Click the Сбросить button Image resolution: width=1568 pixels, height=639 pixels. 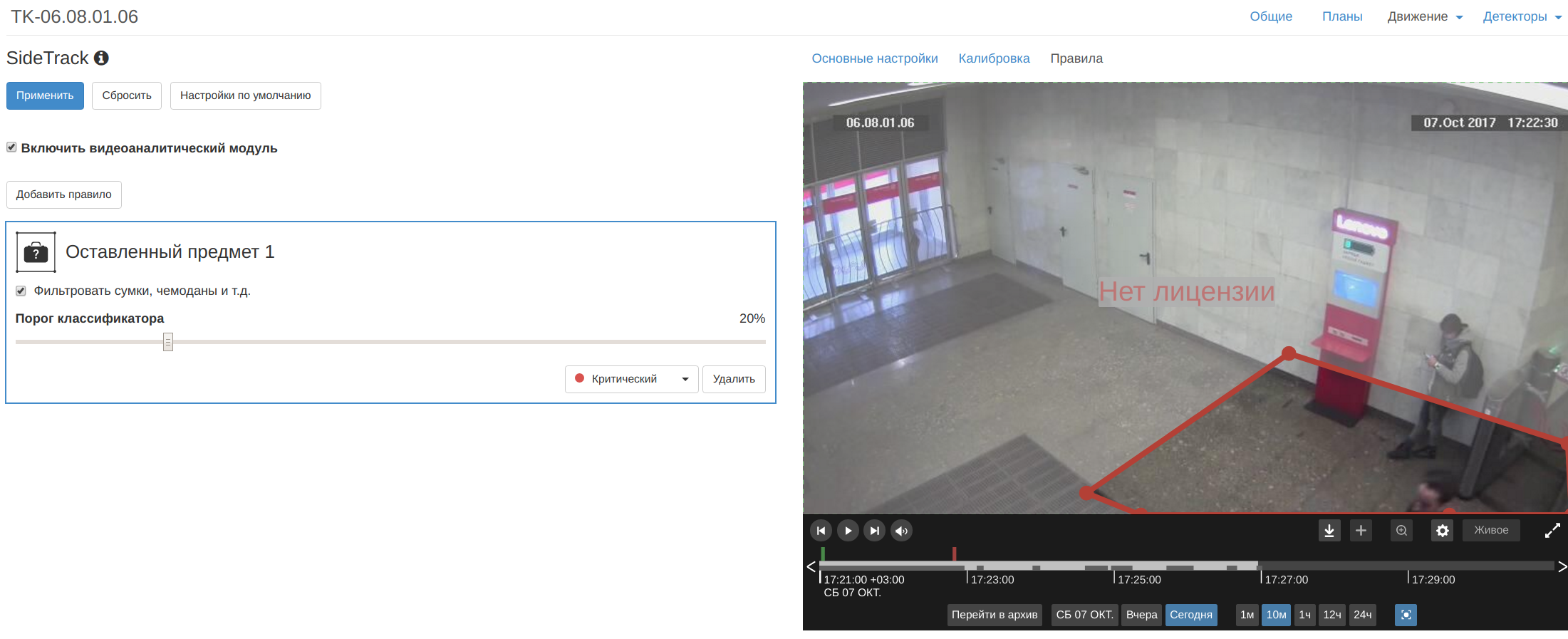(x=127, y=95)
